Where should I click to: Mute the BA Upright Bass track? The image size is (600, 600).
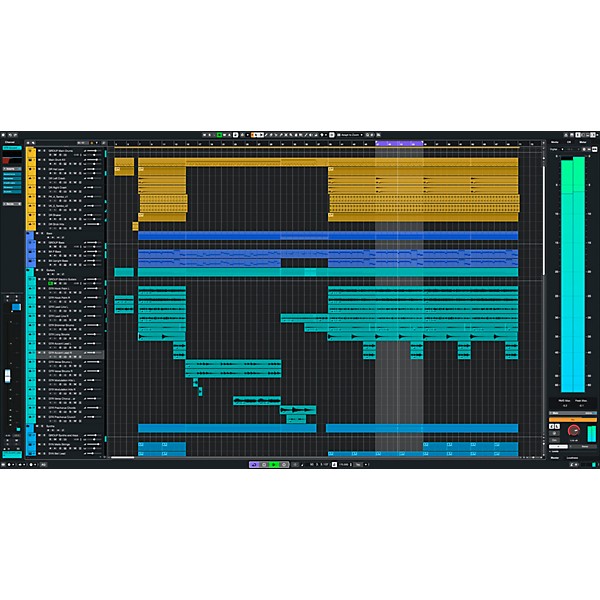point(39,261)
